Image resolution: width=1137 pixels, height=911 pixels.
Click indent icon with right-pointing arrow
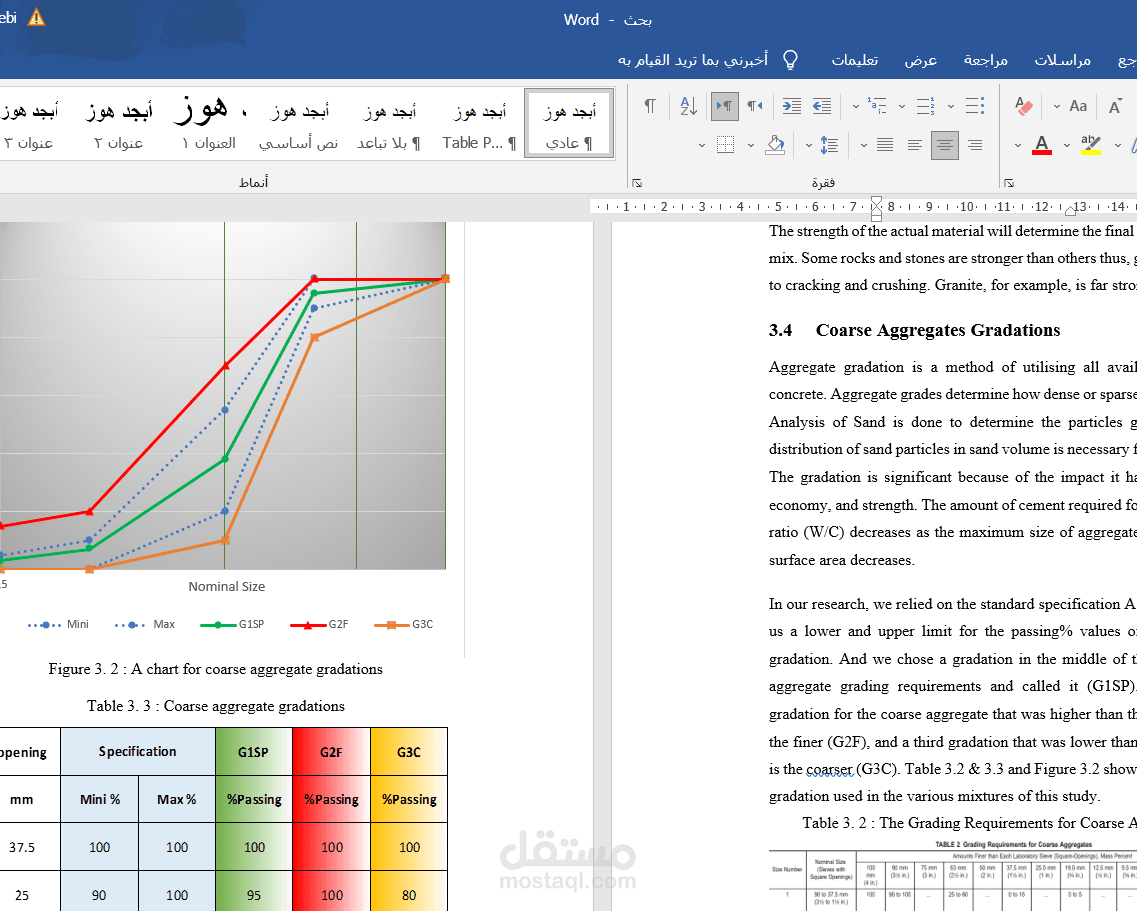[791, 107]
